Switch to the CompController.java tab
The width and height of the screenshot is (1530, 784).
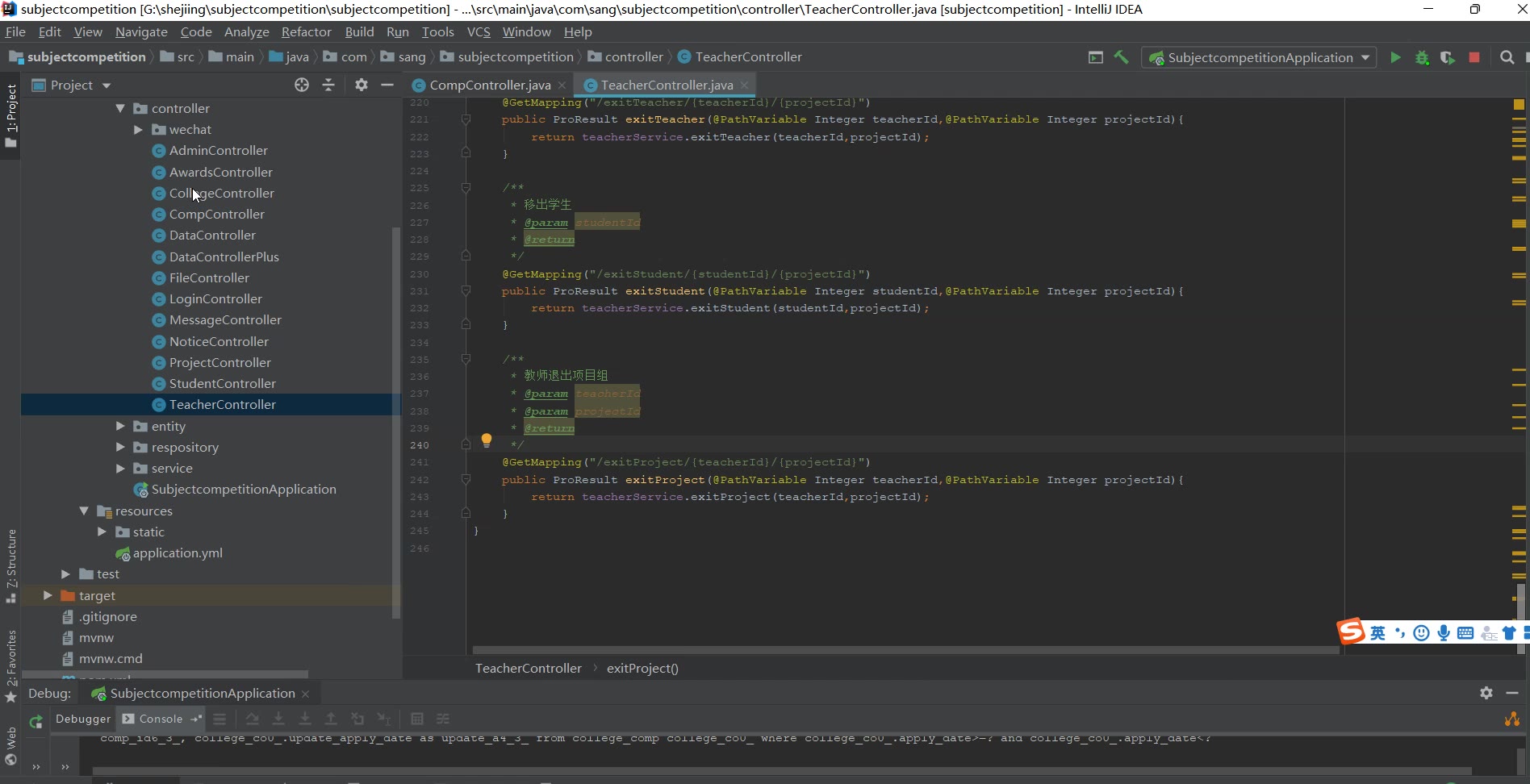point(489,85)
